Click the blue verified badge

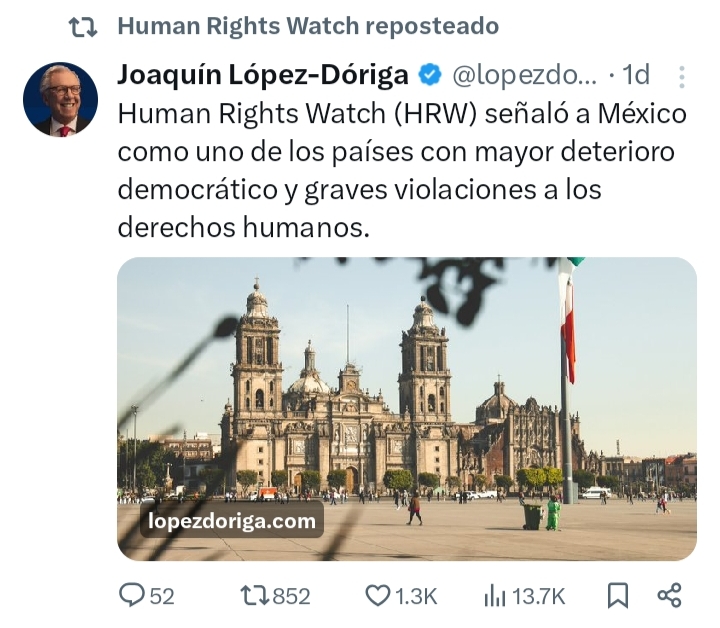pos(429,75)
